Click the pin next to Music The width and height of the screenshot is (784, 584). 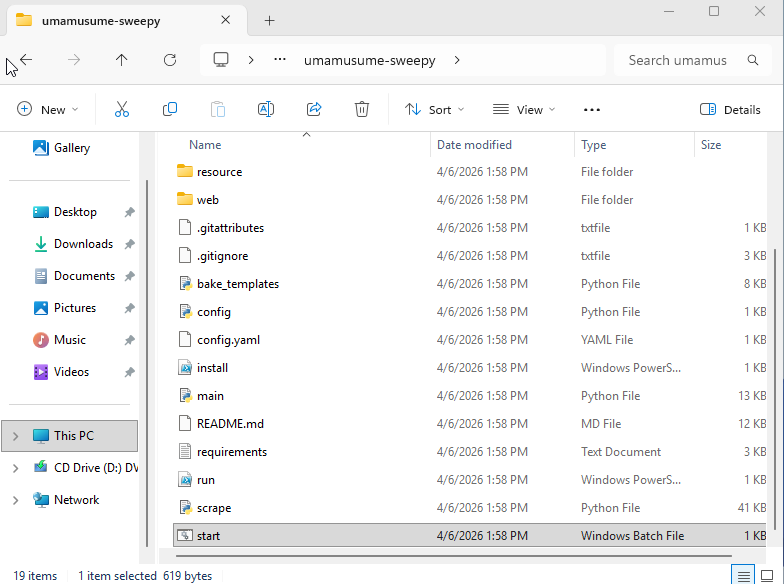tap(130, 340)
